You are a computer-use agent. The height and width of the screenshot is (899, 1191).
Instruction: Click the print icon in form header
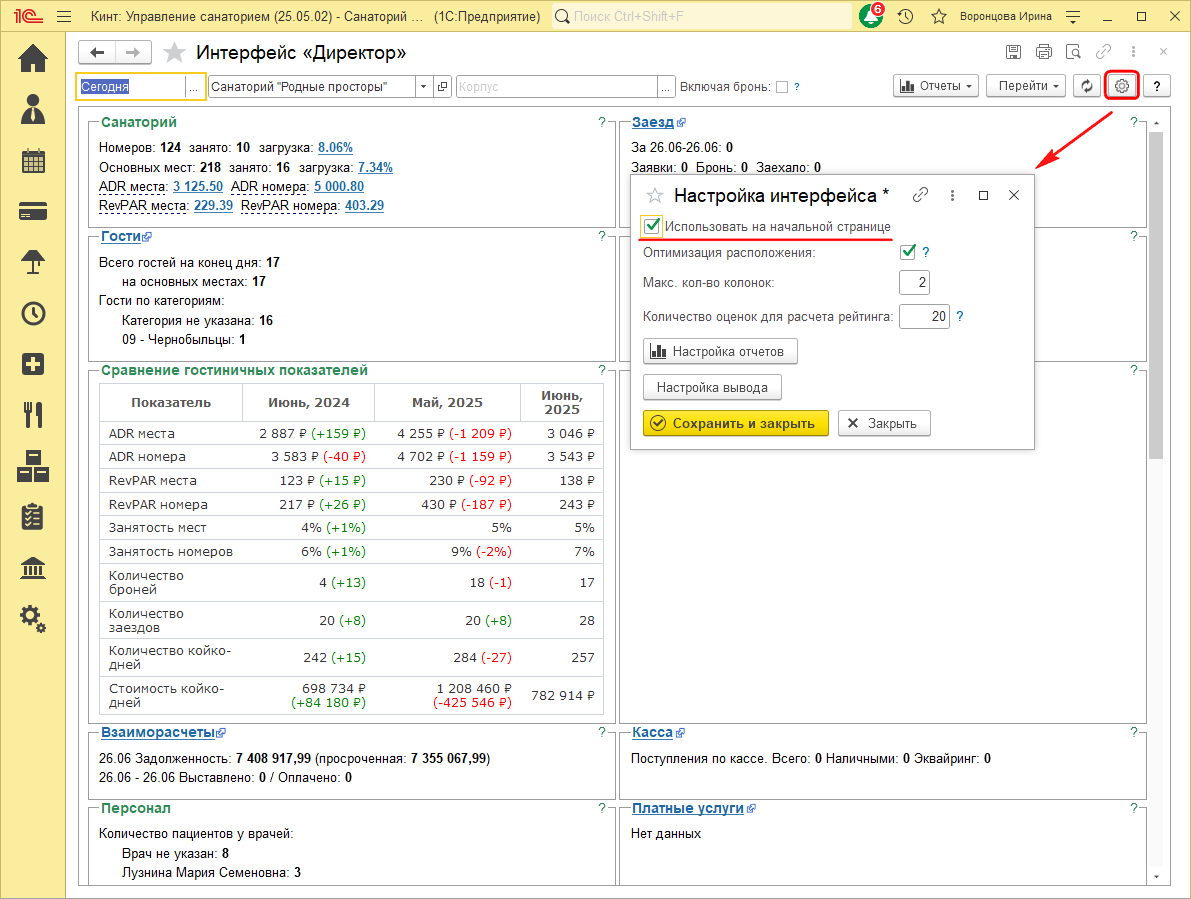[x=1044, y=52]
